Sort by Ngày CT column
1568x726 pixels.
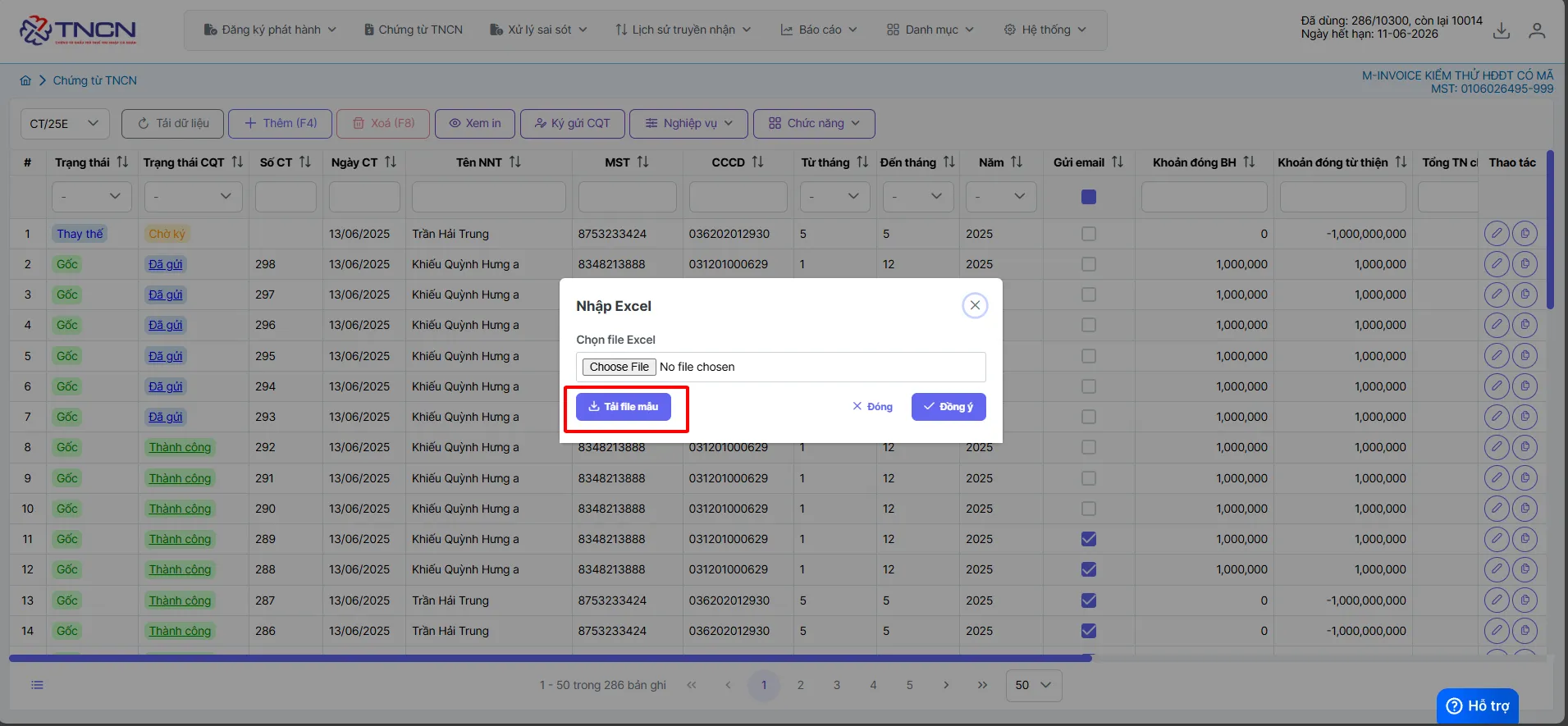click(391, 162)
